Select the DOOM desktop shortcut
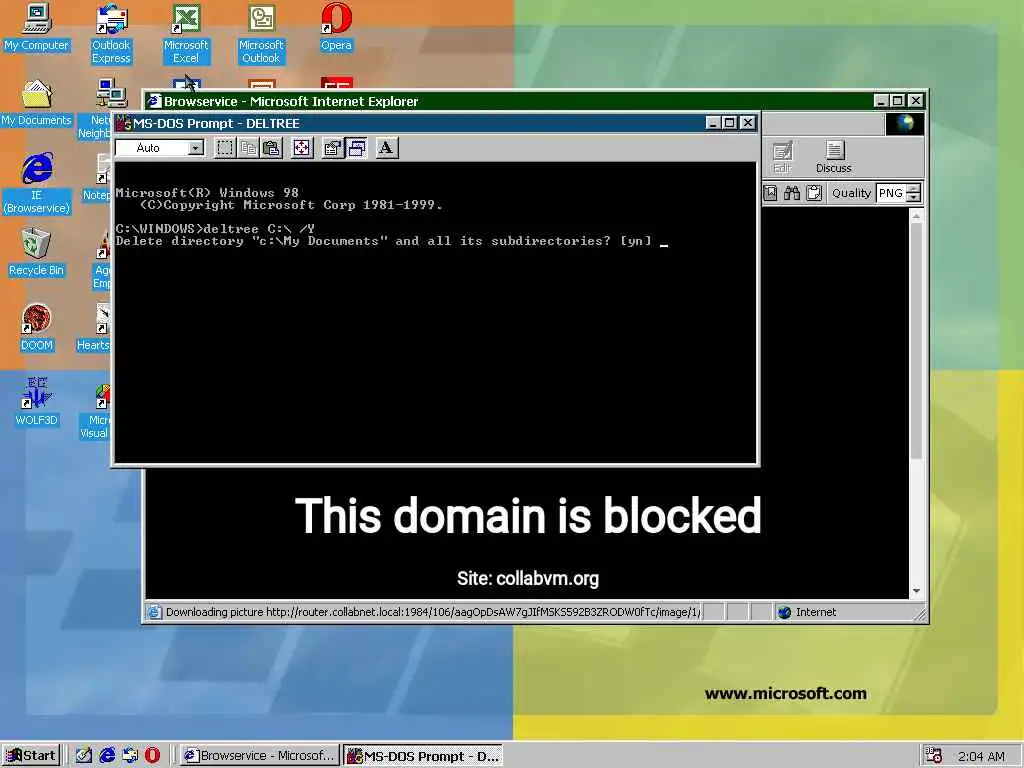The width and height of the screenshot is (1024, 768). [x=37, y=328]
